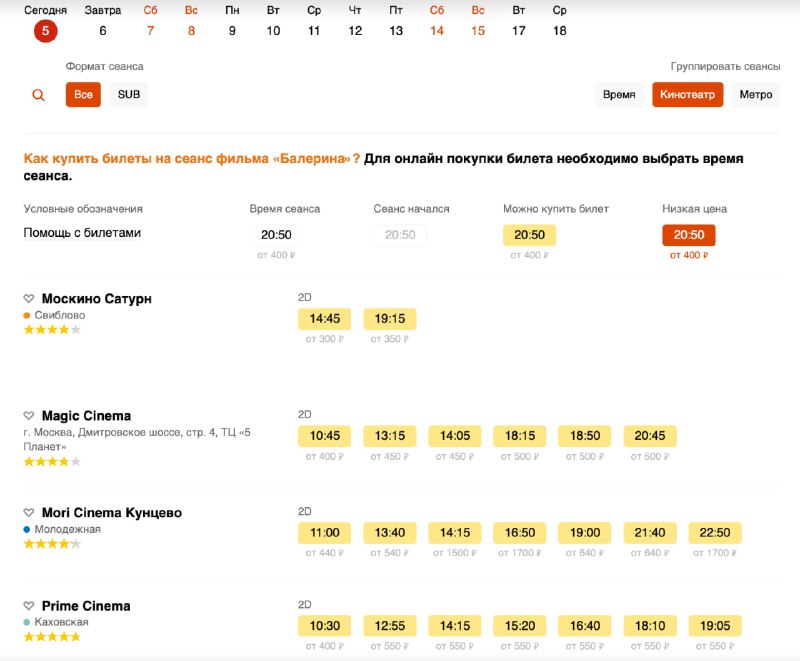Select Завтра date 6 tab
Screen dimensions: 800x661
(103, 21)
